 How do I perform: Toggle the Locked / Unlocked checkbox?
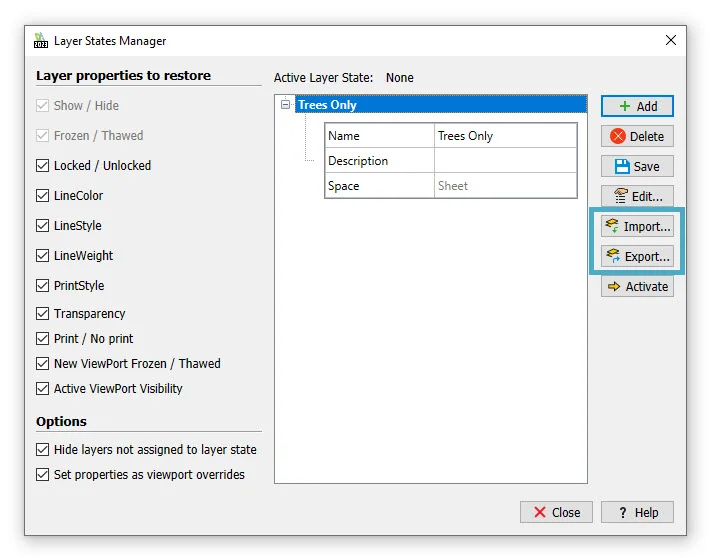click(42, 166)
